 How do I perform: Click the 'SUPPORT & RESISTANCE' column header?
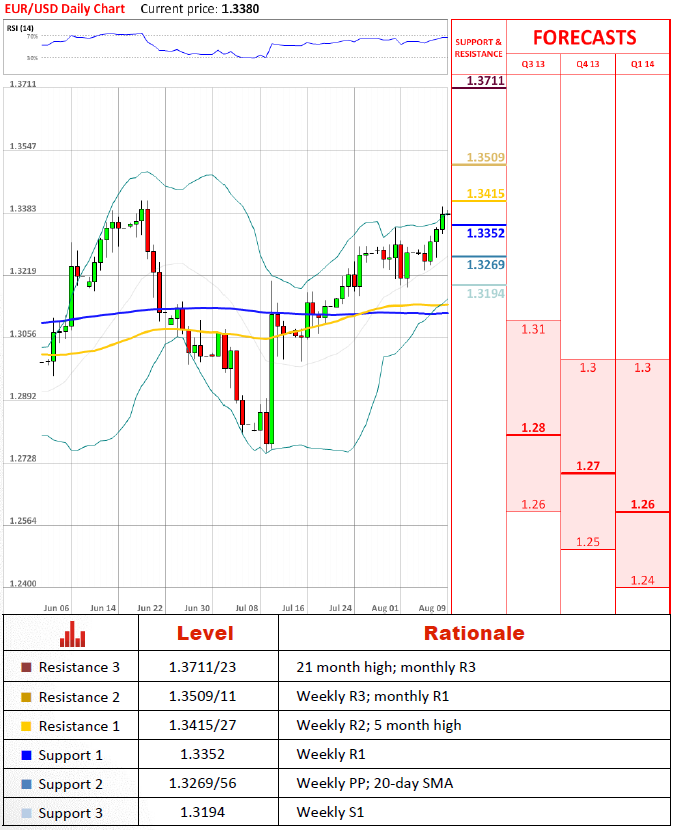[479, 48]
